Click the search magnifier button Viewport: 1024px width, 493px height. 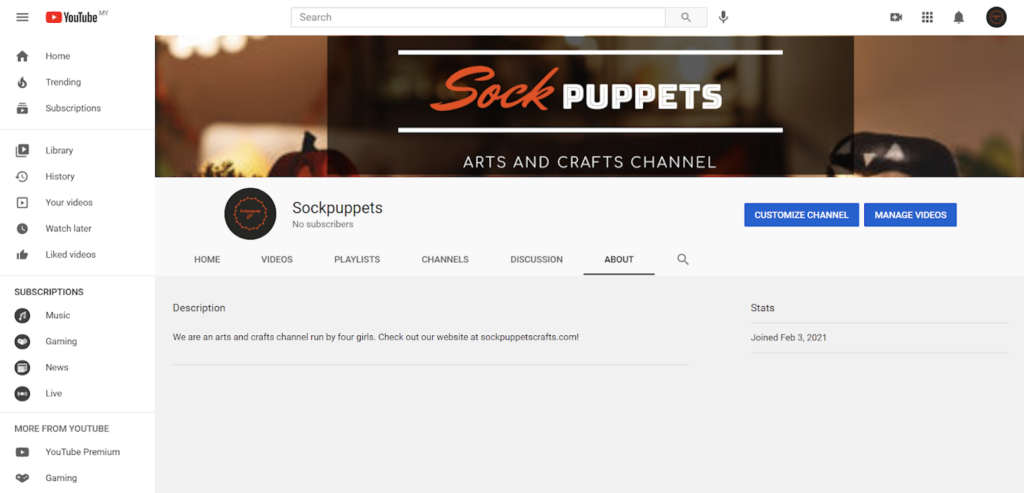pyautogui.click(x=686, y=17)
